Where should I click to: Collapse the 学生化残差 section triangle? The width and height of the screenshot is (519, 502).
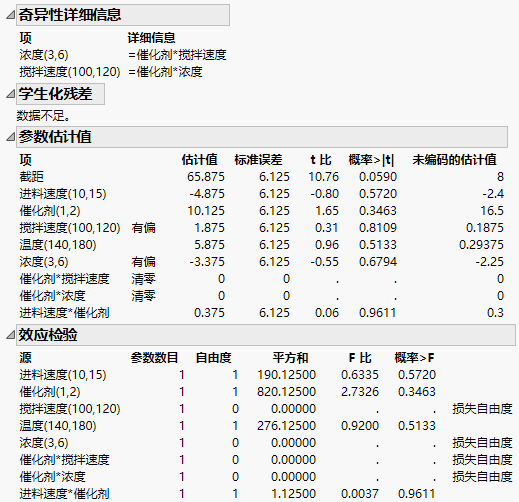tap(10, 94)
